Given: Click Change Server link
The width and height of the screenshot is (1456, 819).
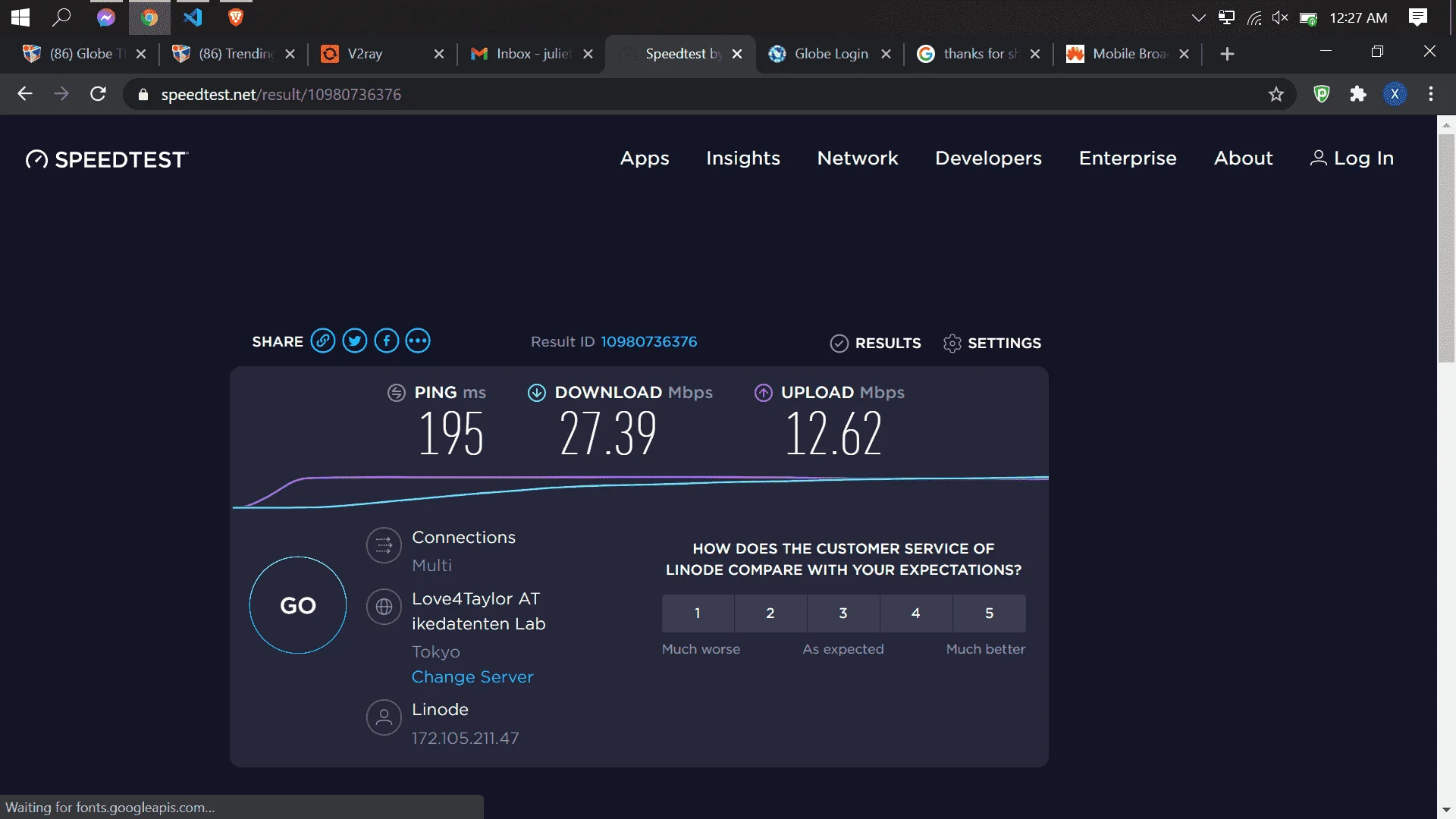Looking at the screenshot, I should (x=472, y=677).
